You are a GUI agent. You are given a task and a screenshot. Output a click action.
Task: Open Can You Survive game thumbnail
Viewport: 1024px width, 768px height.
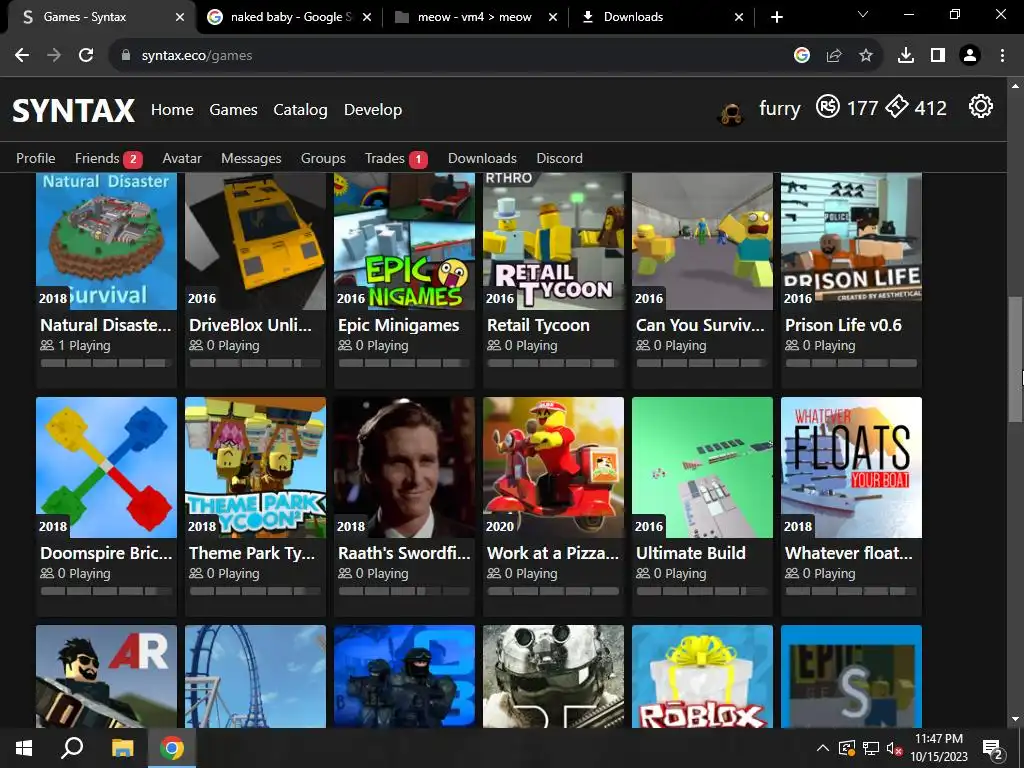coord(702,241)
